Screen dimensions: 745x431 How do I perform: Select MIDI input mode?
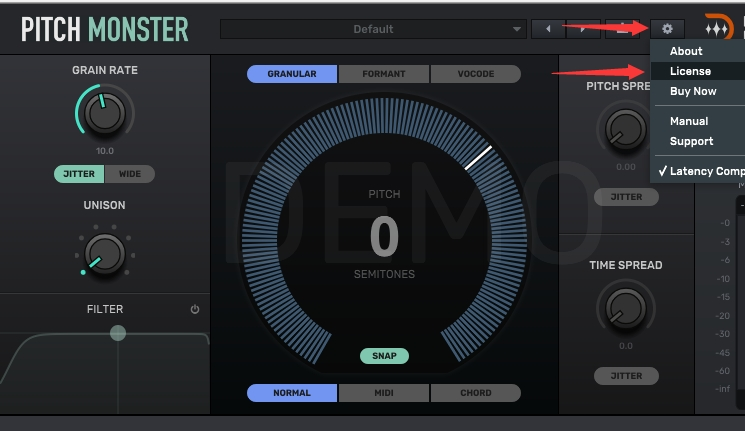point(383,393)
